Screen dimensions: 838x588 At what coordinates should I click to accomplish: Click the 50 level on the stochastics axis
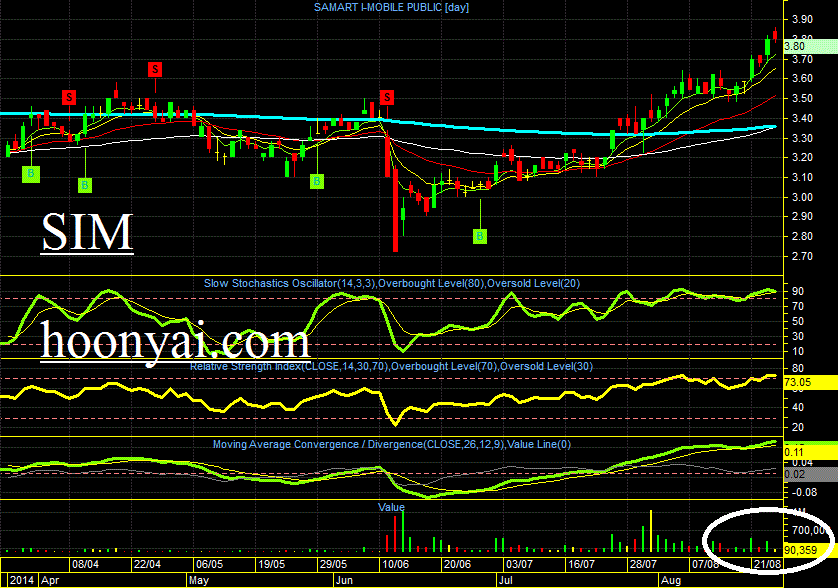coord(798,321)
